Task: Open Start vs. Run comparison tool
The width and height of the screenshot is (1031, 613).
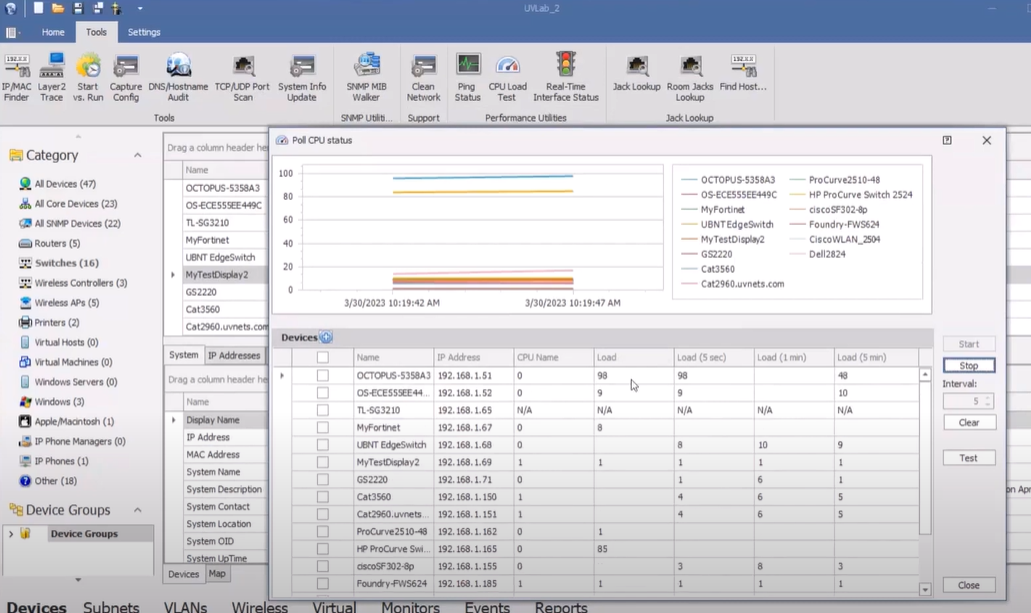Action: coord(88,78)
